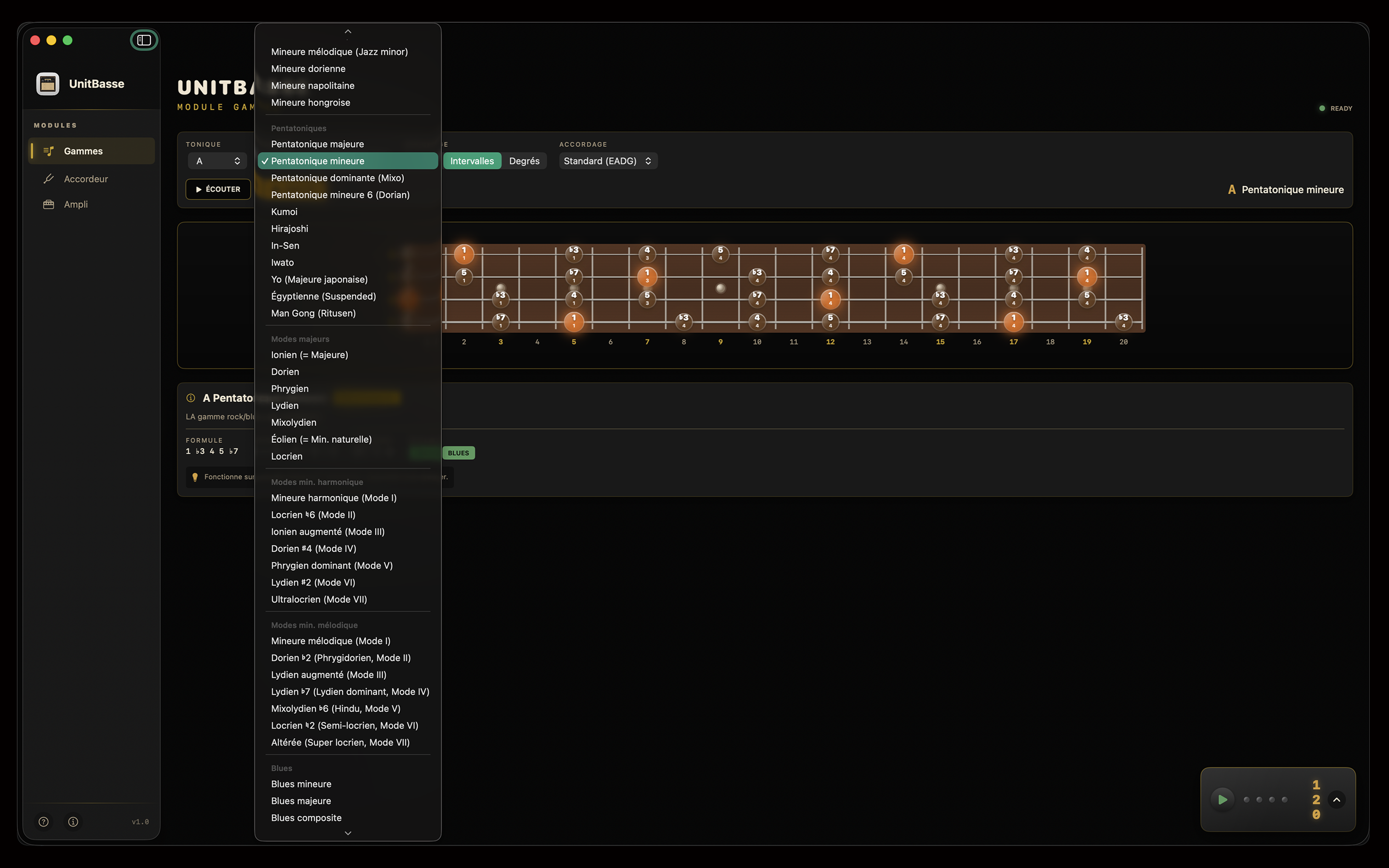Click the info icon at sidebar bottom

coord(73,822)
